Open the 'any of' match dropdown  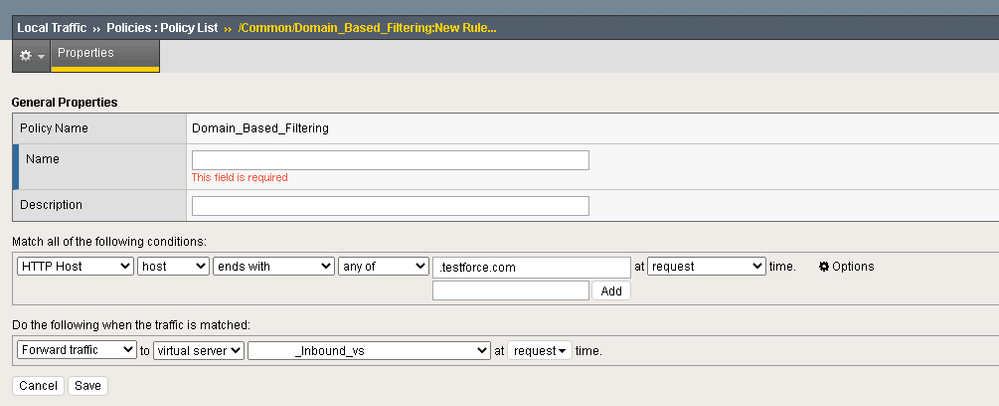click(x=383, y=267)
